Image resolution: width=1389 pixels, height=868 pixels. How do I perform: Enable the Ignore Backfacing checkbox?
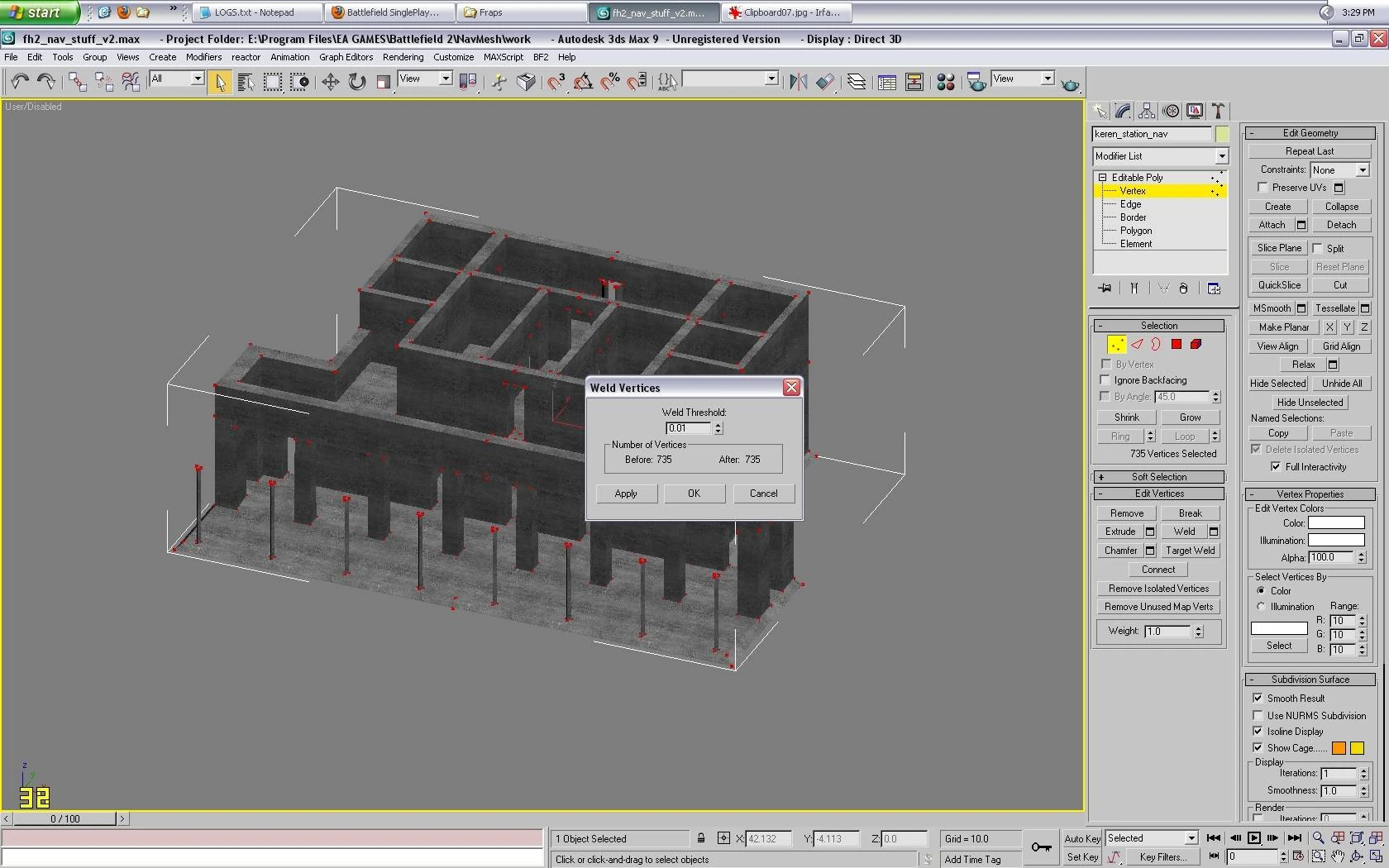tap(1105, 380)
